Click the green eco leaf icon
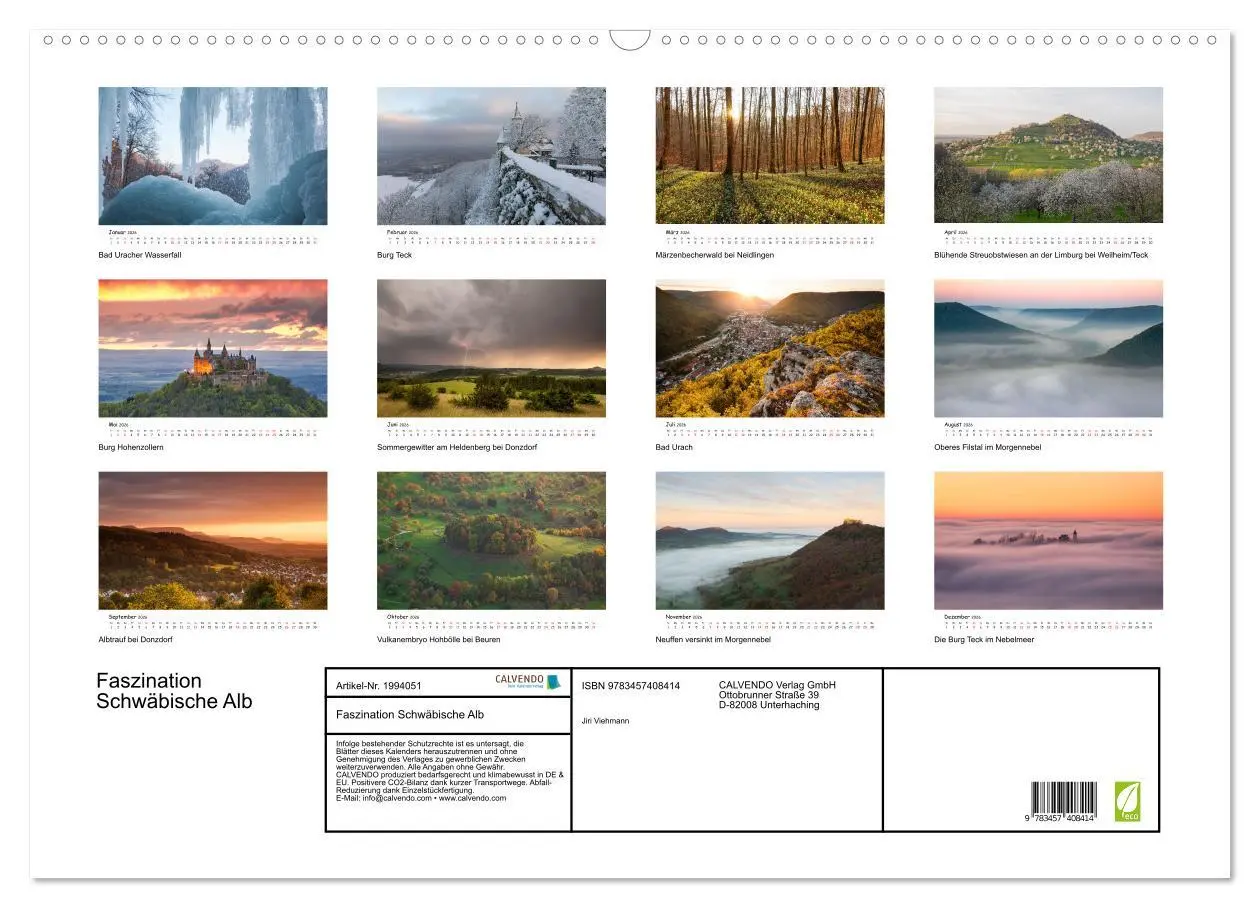The height and width of the screenshot is (908, 1260). click(1127, 801)
